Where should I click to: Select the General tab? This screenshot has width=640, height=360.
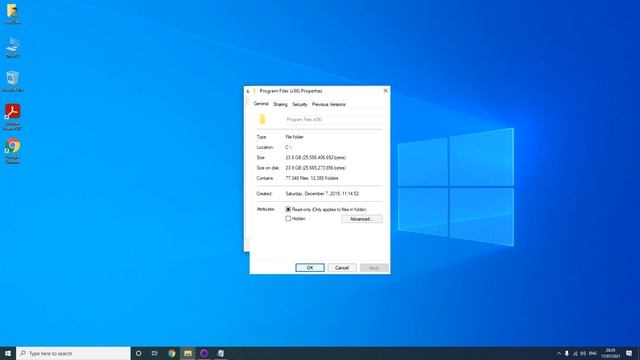tap(261, 104)
